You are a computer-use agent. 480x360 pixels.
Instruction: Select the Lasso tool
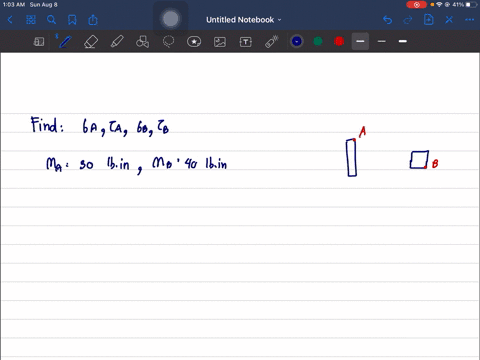(168, 42)
